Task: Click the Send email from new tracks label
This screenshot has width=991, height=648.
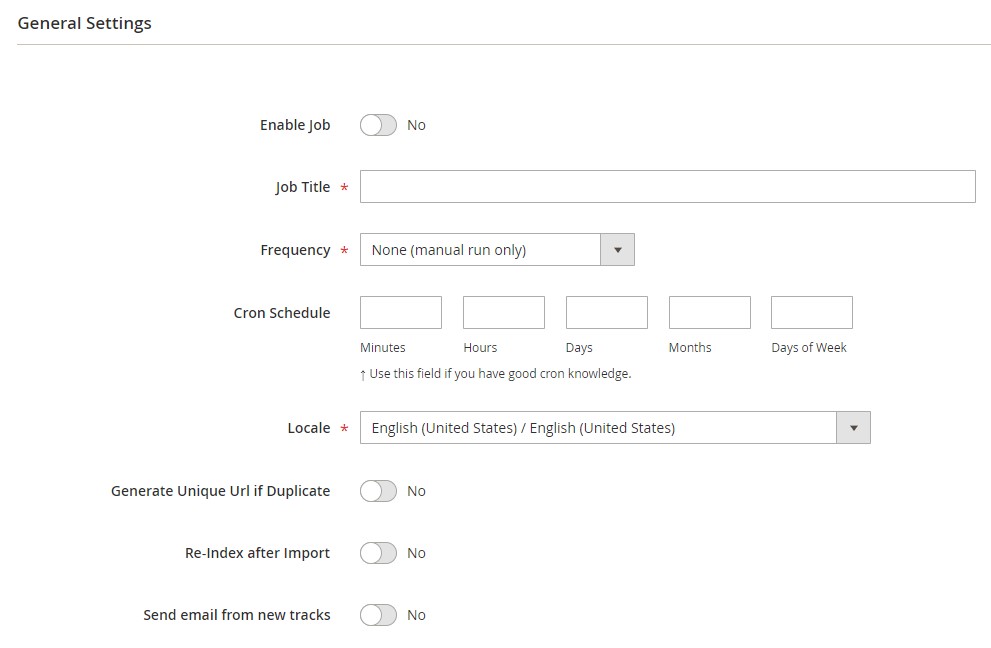Action: coord(236,615)
